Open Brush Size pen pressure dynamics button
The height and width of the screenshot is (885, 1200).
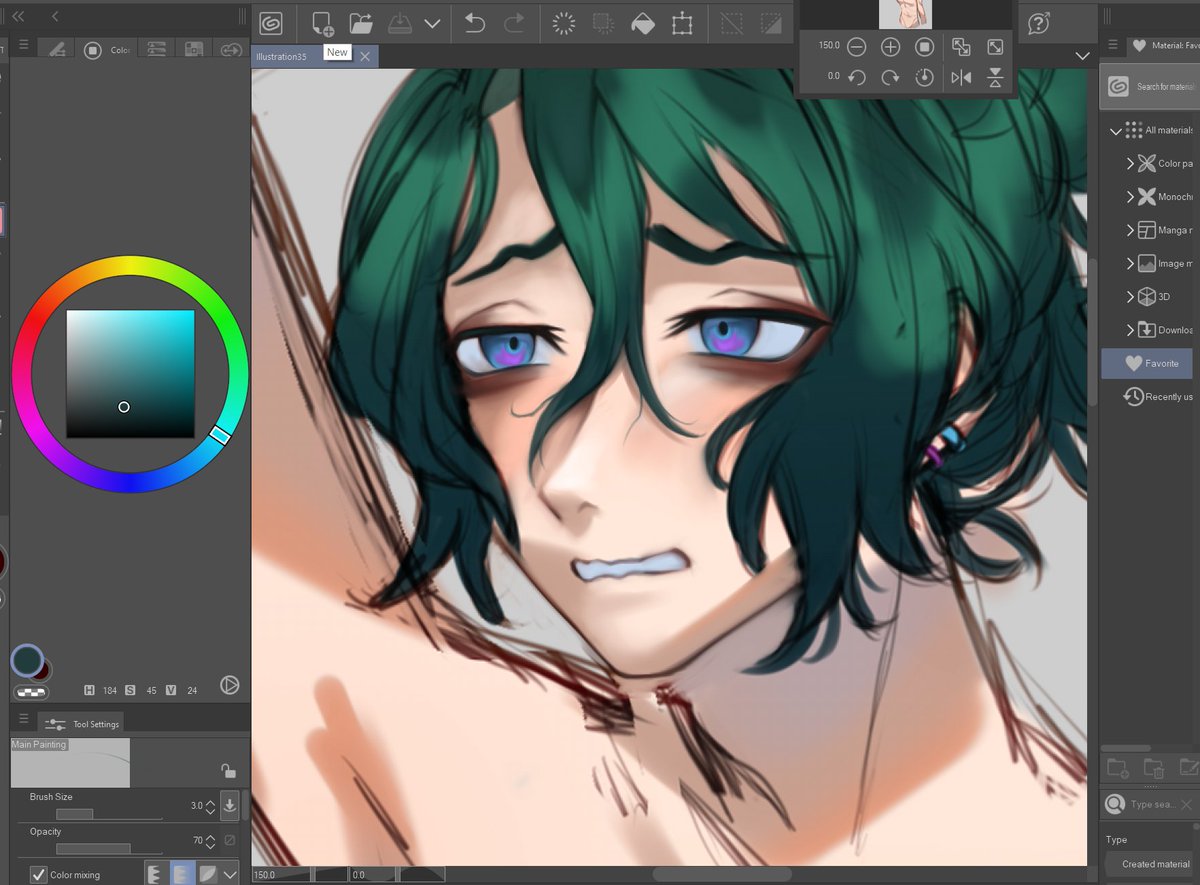coord(229,804)
